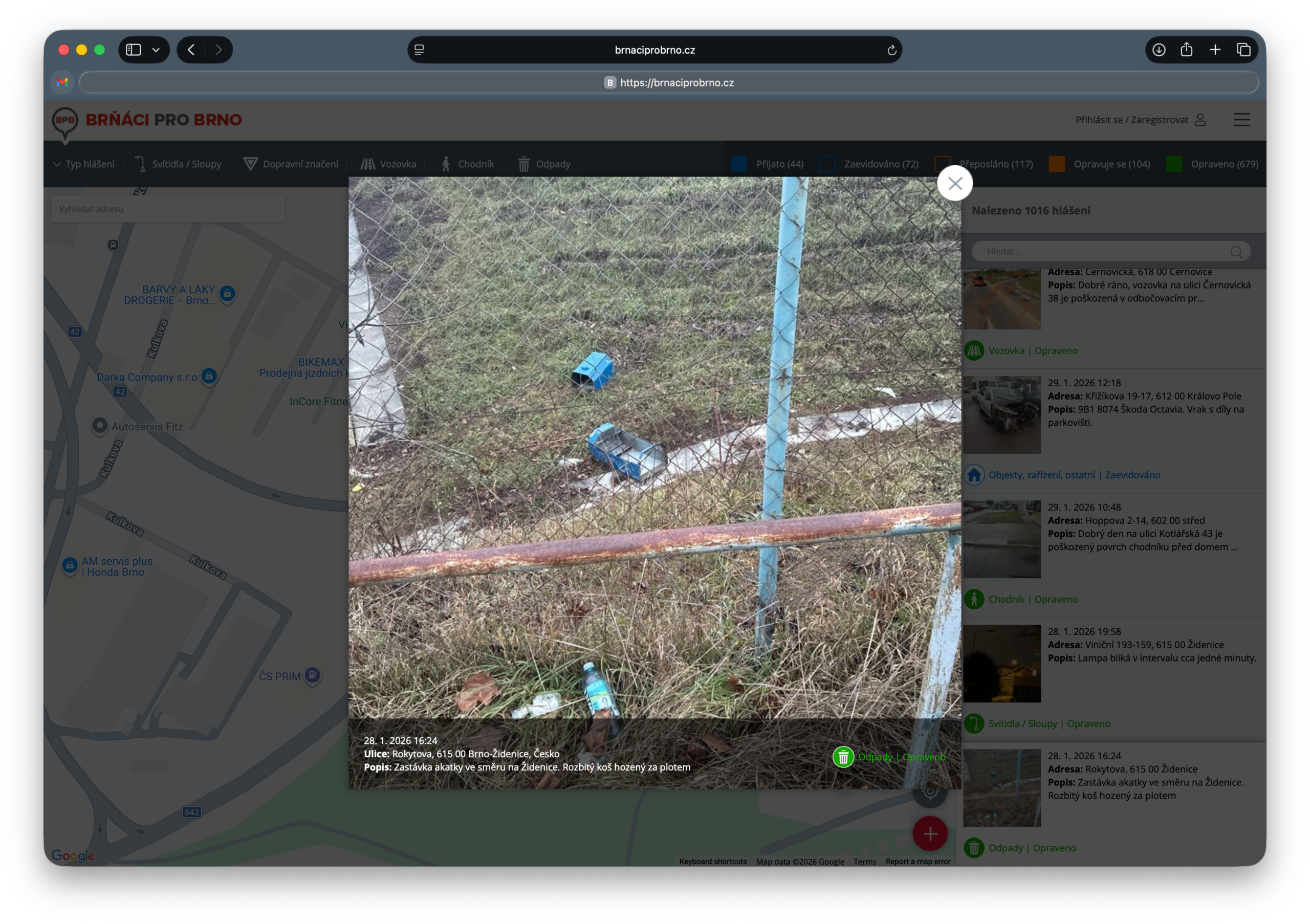Open the hamburger menu in the header
1310x924 pixels.
[1241, 120]
